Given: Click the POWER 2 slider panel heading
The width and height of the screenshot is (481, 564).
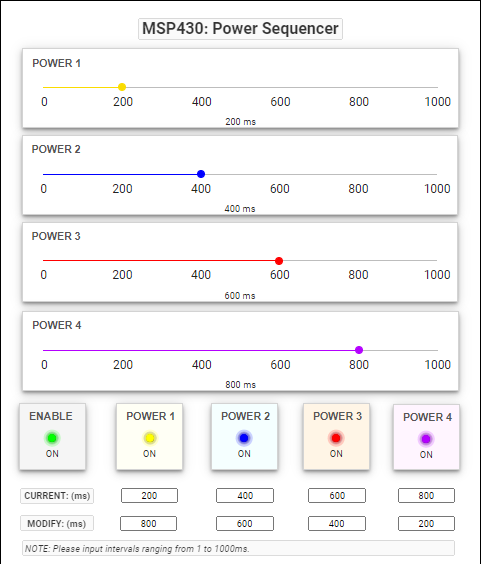Looking at the screenshot, I should (56, 149).
